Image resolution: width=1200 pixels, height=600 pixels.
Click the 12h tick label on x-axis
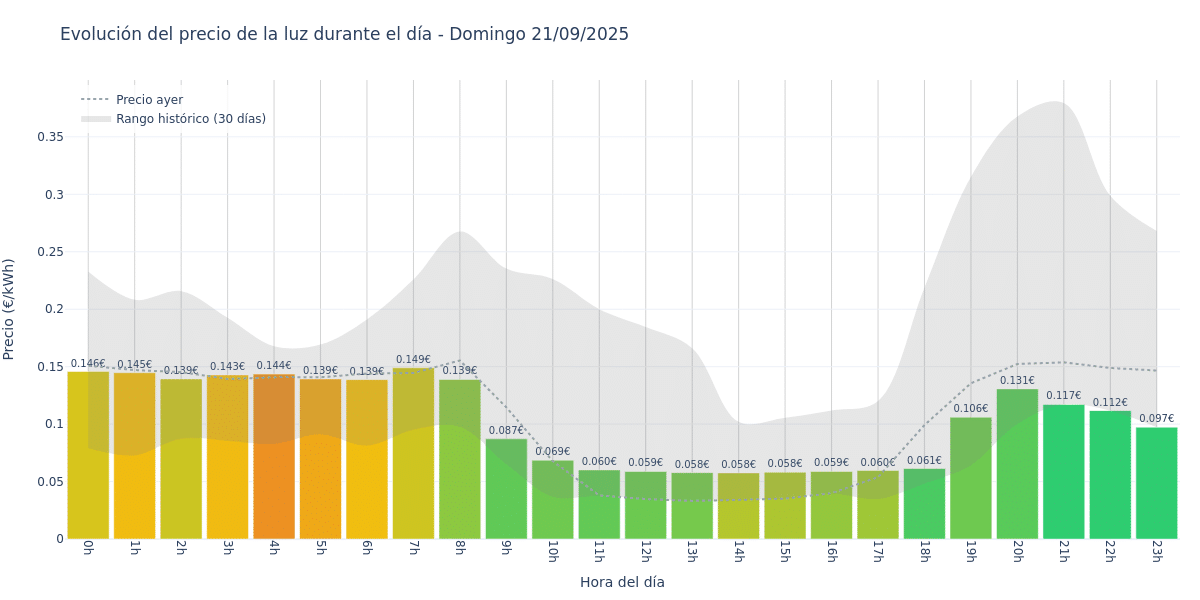645,551
